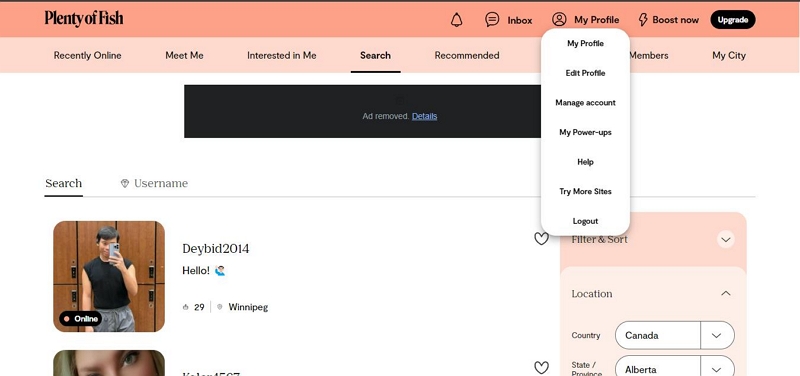
Task: Select the Search navigation tab
Action: pyautogui.click(x=376, y=56)
